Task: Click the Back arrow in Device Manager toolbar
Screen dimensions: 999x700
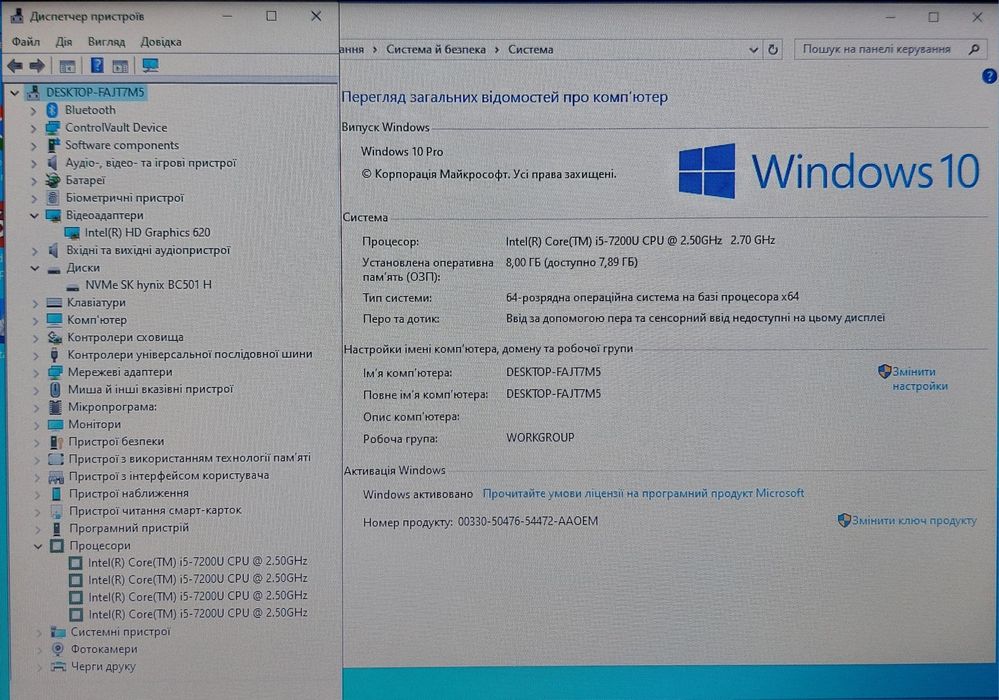Action: (15, 66)
